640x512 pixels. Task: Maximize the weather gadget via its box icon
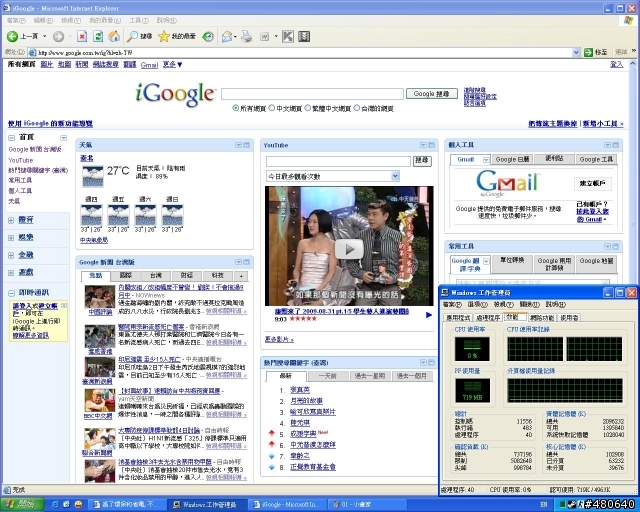click(x=247, y=145)
